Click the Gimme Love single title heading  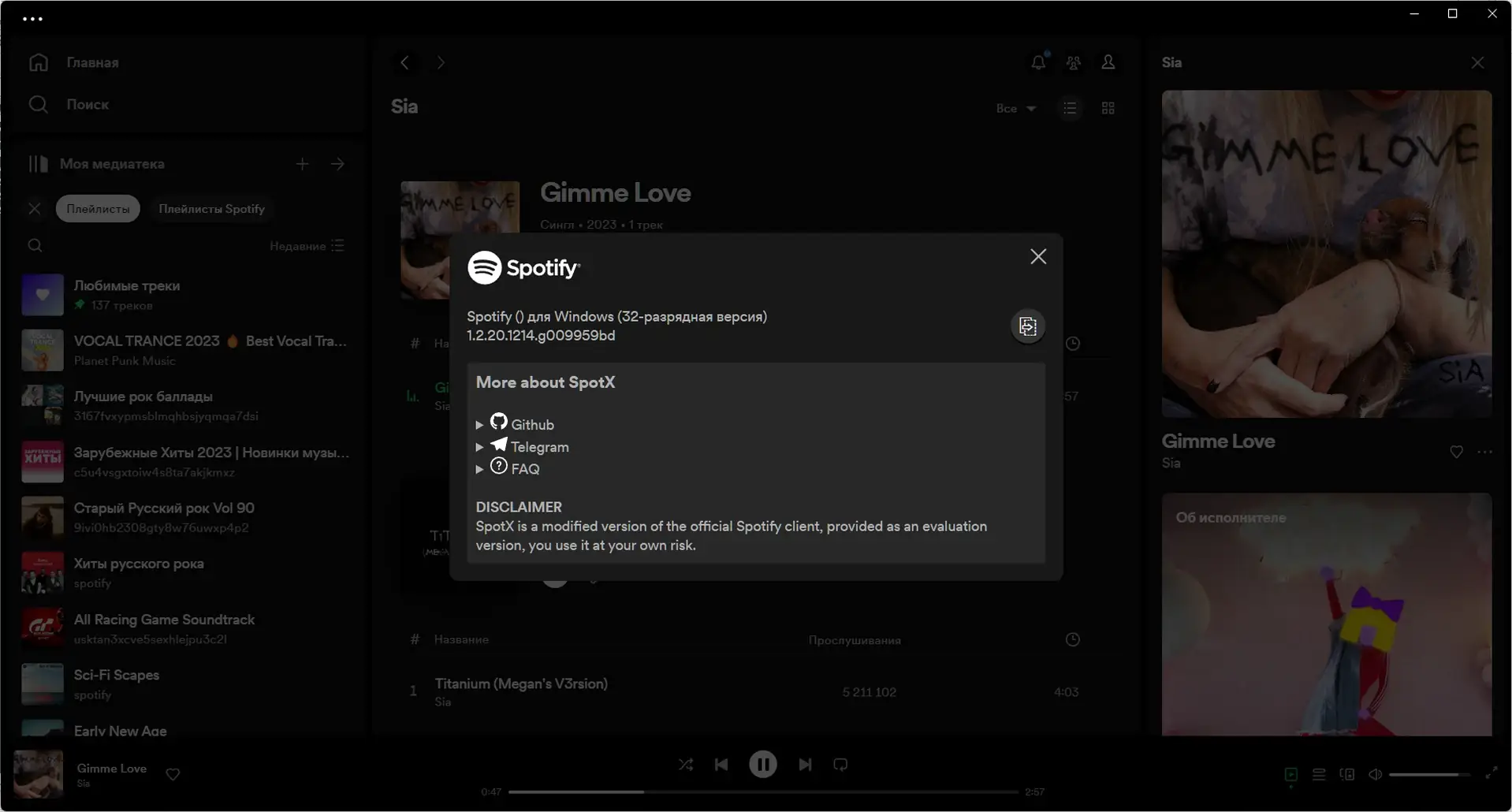point(616,193)
